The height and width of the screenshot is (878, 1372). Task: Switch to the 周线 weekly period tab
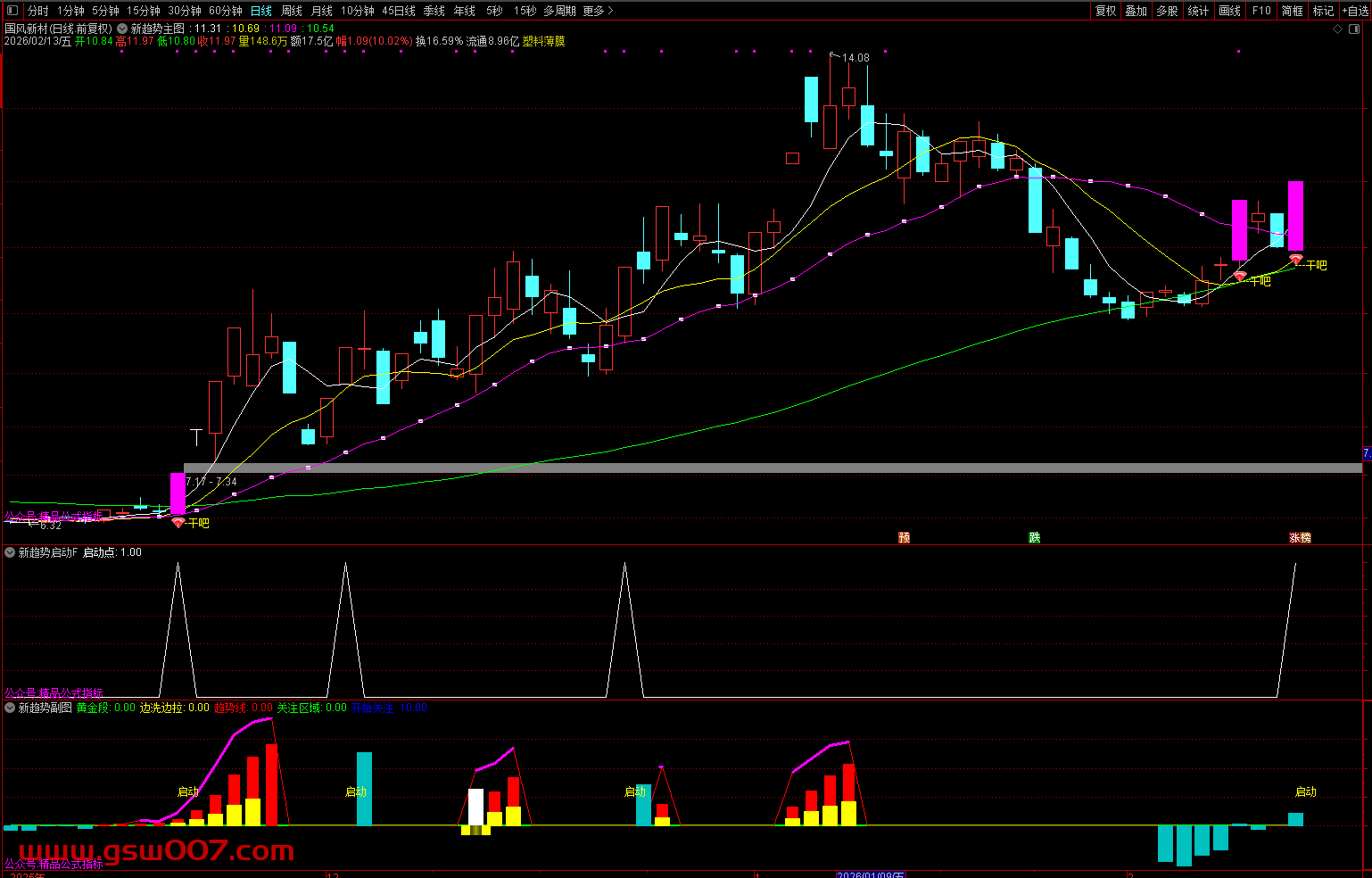292,11
